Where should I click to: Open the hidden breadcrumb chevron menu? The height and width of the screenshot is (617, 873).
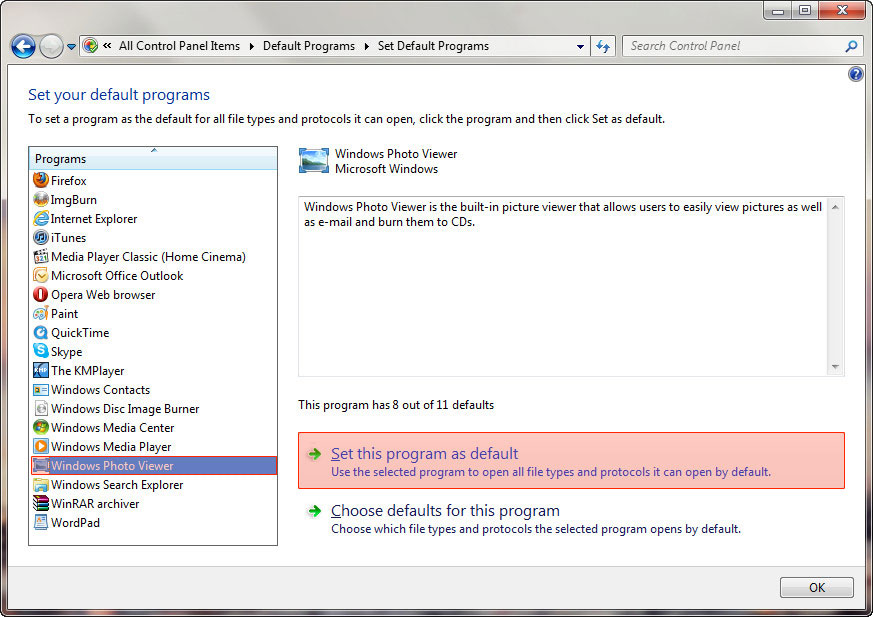[107, 46]
